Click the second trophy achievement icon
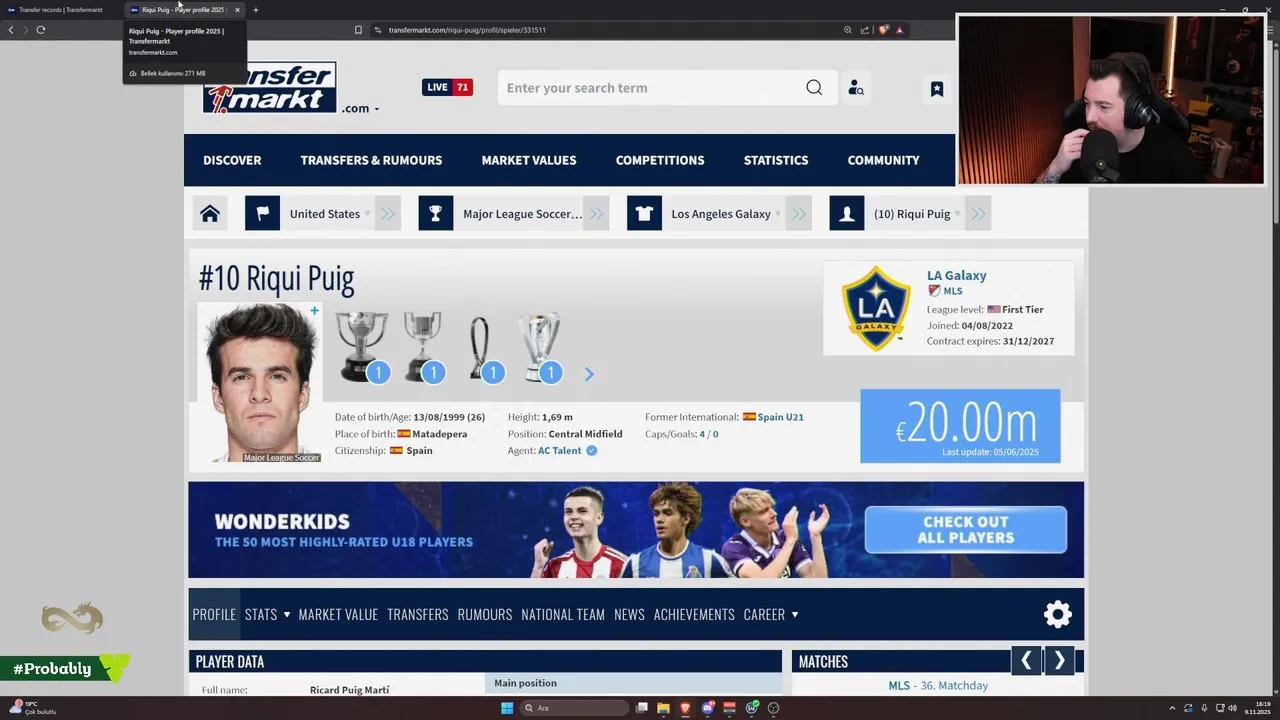The image size is (1280, 720). (423, 347)
